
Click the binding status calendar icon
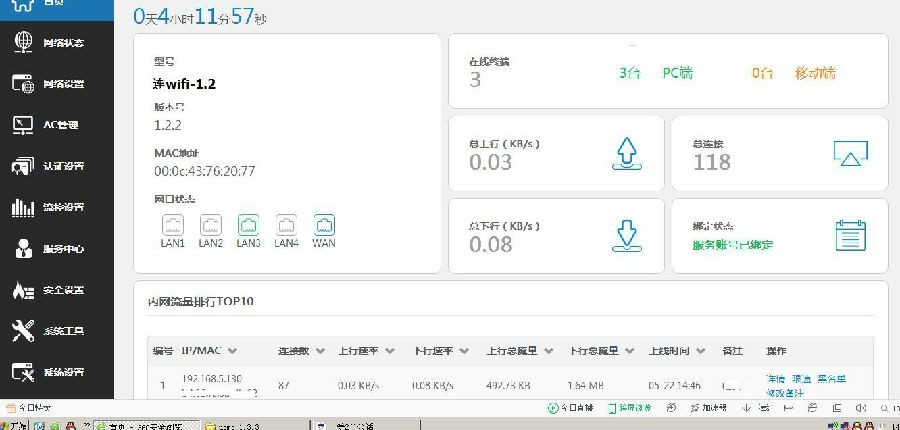(x=850, y=235)
